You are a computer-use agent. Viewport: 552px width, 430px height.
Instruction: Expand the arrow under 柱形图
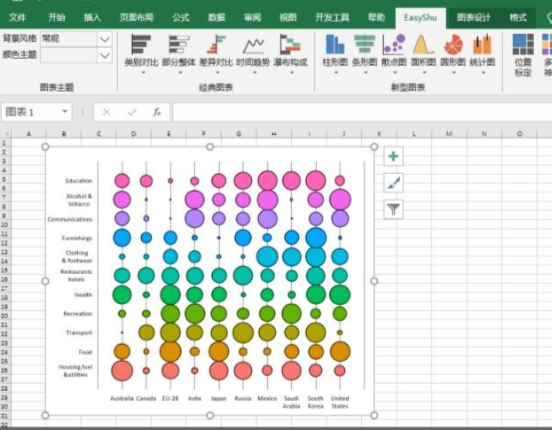(336, 73)
